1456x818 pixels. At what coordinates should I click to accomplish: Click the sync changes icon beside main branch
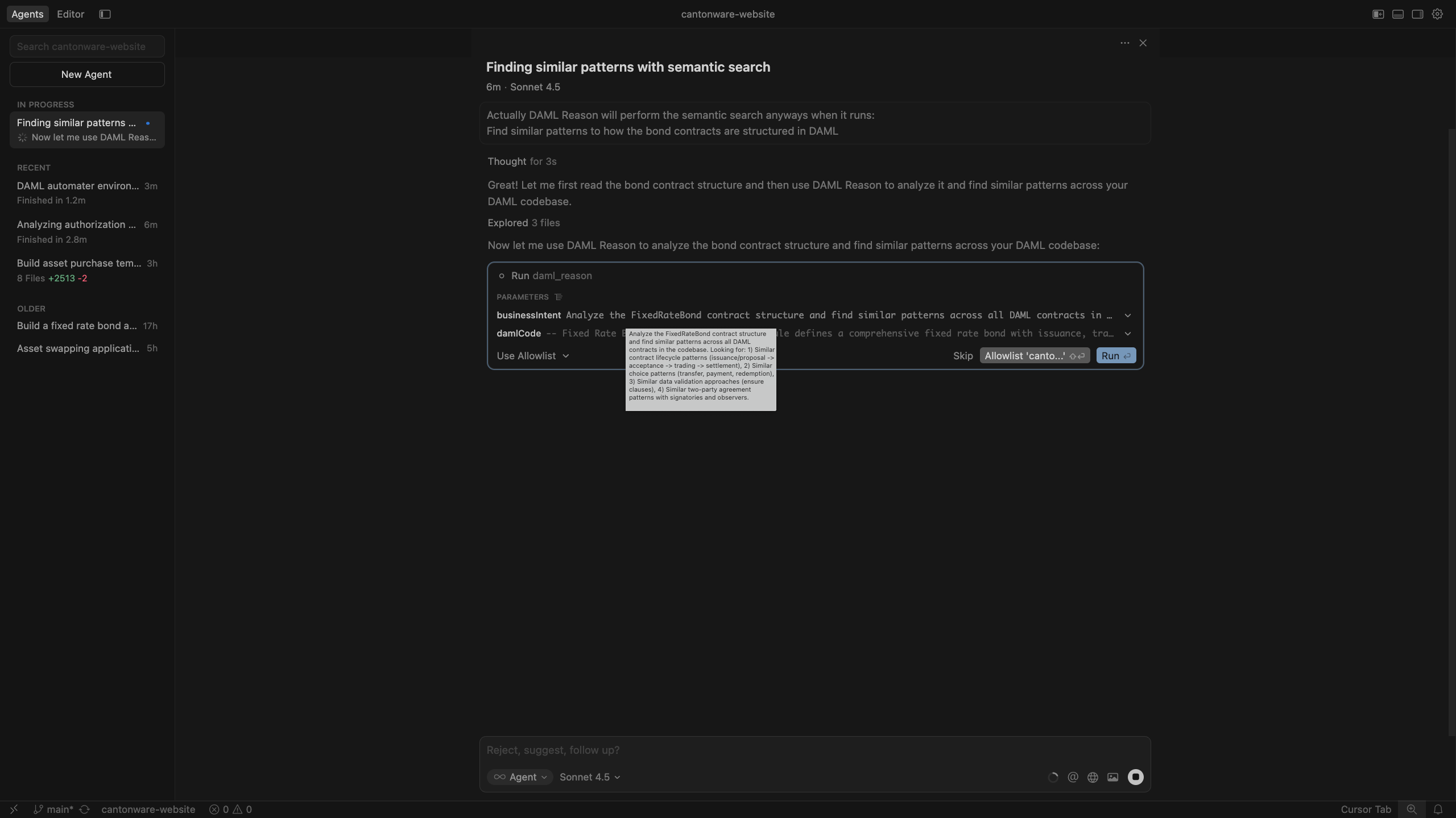pyautogui.click(x=85, y=809)
